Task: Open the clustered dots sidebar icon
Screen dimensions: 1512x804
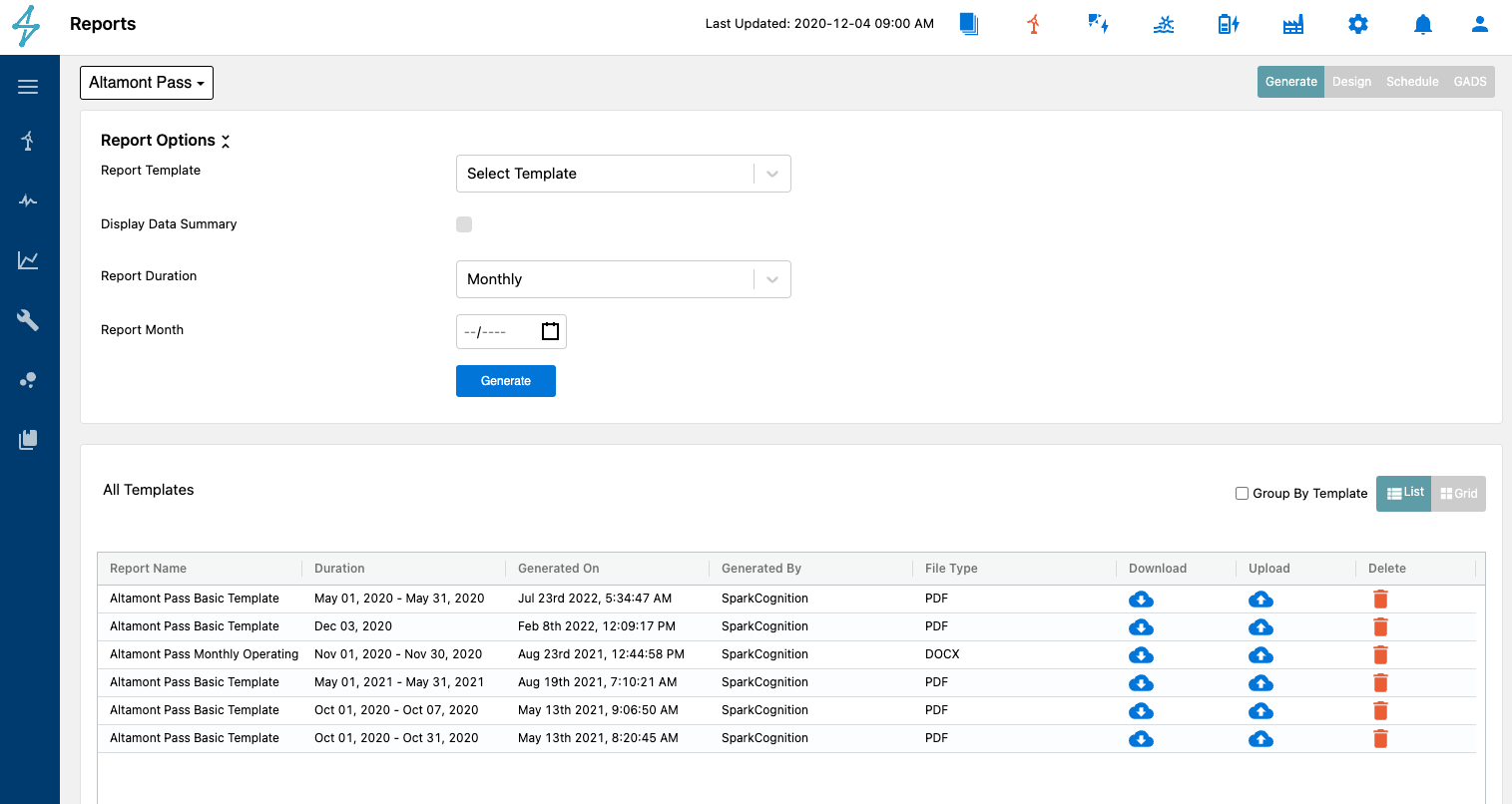Action: click(x=28, y=380)
